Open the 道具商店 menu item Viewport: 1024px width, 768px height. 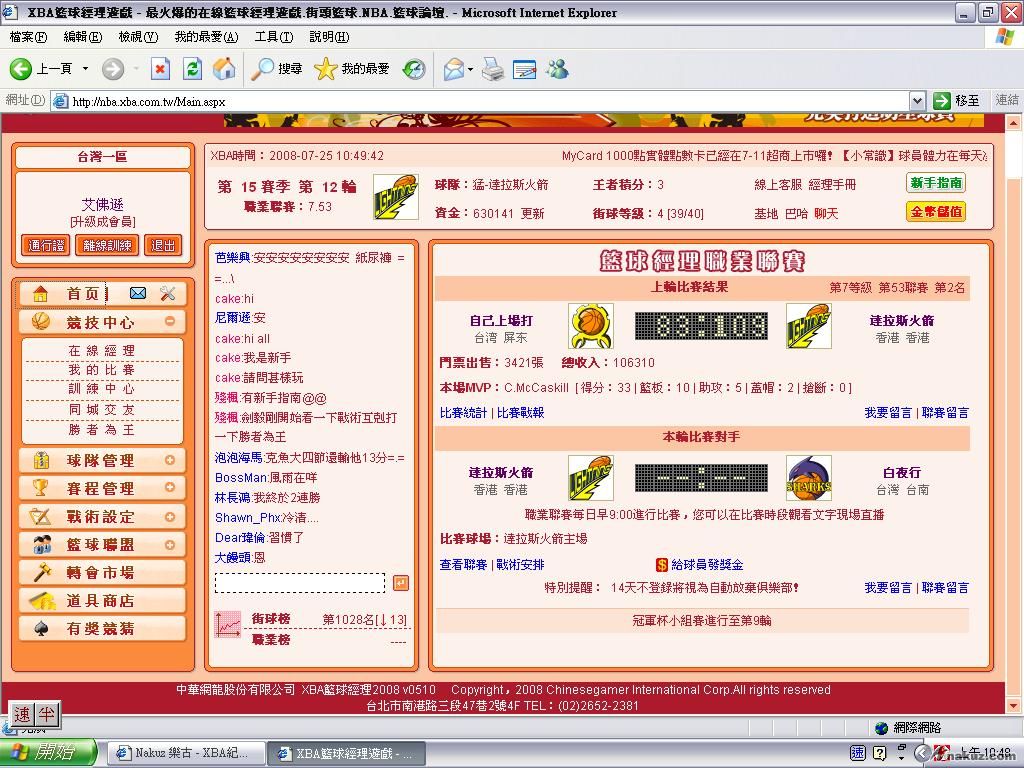[x=103, y=601]
